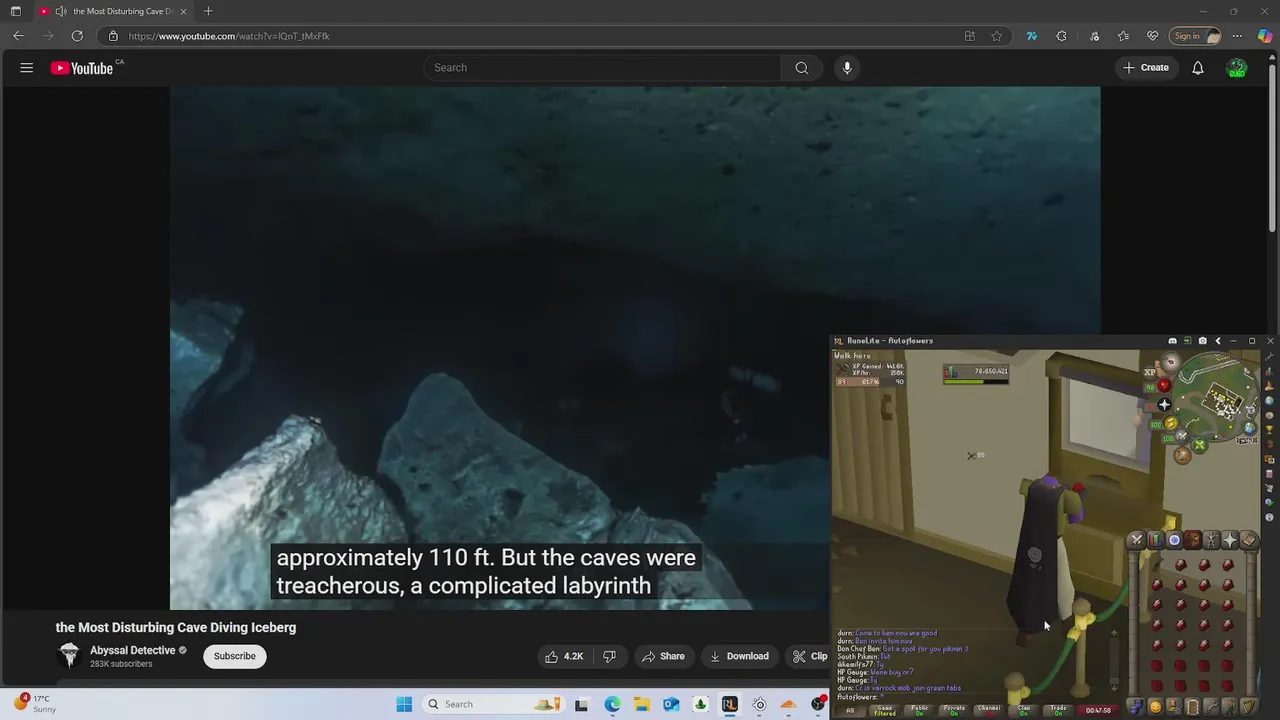Click the YouTube search input field
1280x720 pixels.
pyautogui.click(x=602, y=68)
